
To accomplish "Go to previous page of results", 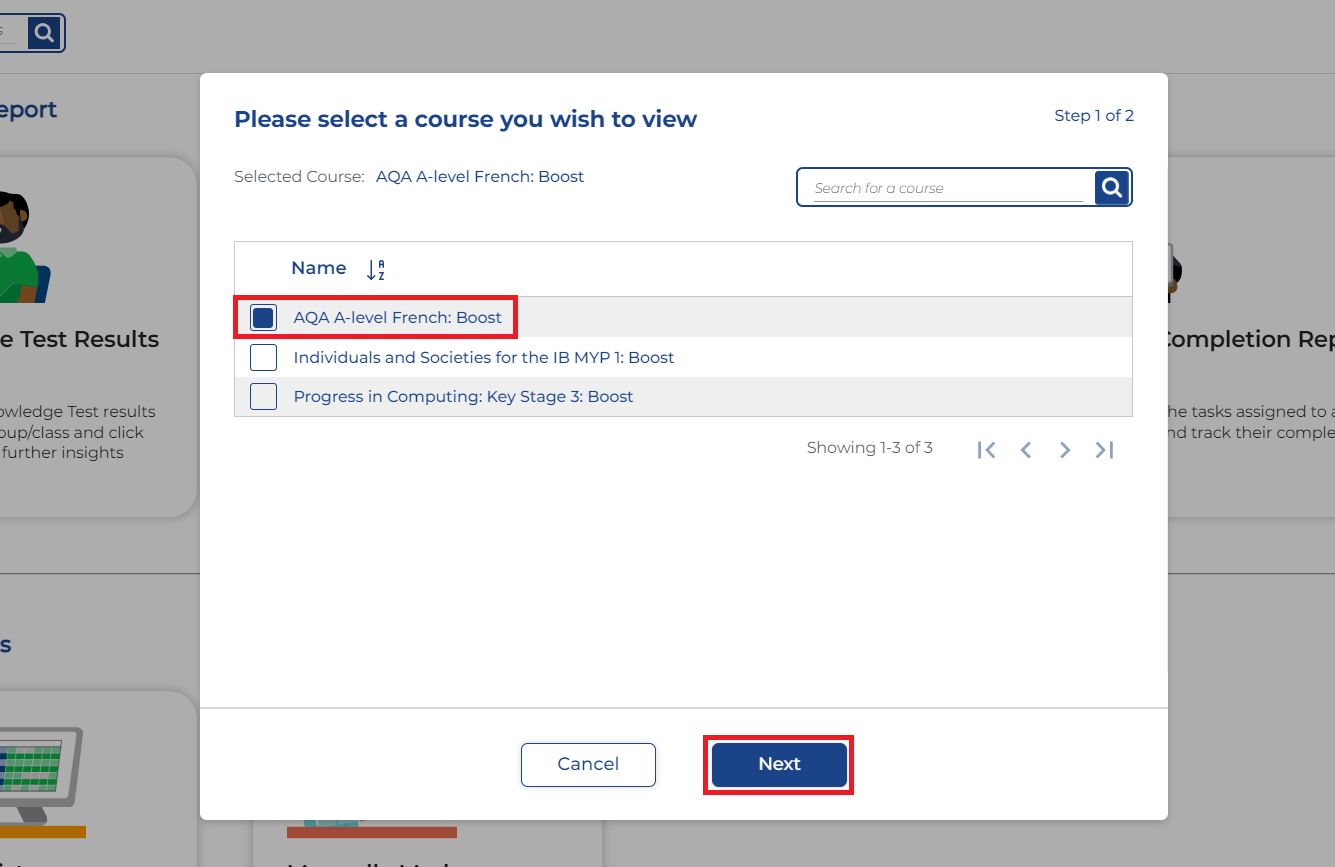I will (x=1025, y=450).
